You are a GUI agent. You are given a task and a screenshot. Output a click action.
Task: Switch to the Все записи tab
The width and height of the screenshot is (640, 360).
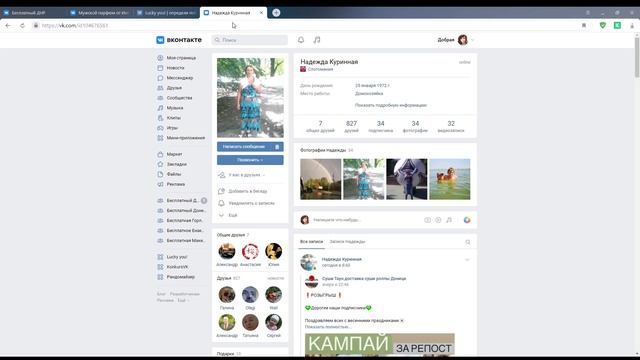point(311,242)
